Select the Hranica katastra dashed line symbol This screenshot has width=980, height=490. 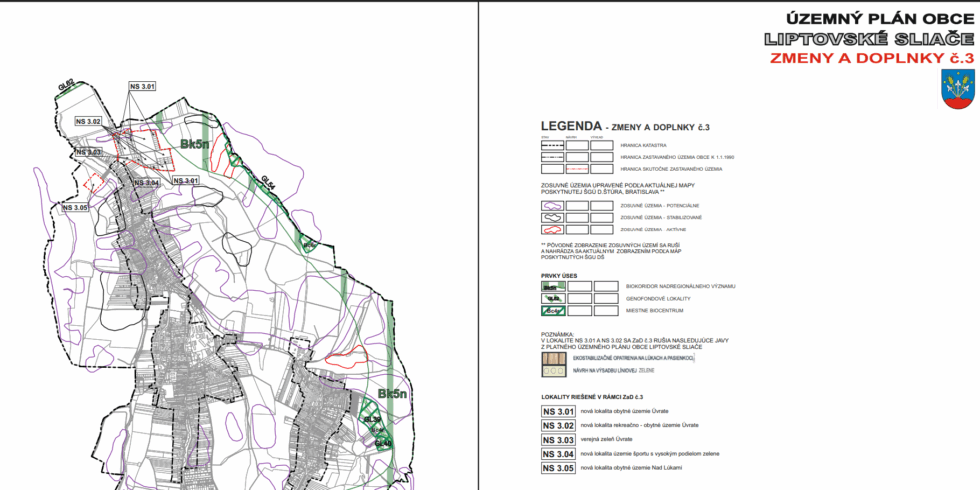[552, 145]
